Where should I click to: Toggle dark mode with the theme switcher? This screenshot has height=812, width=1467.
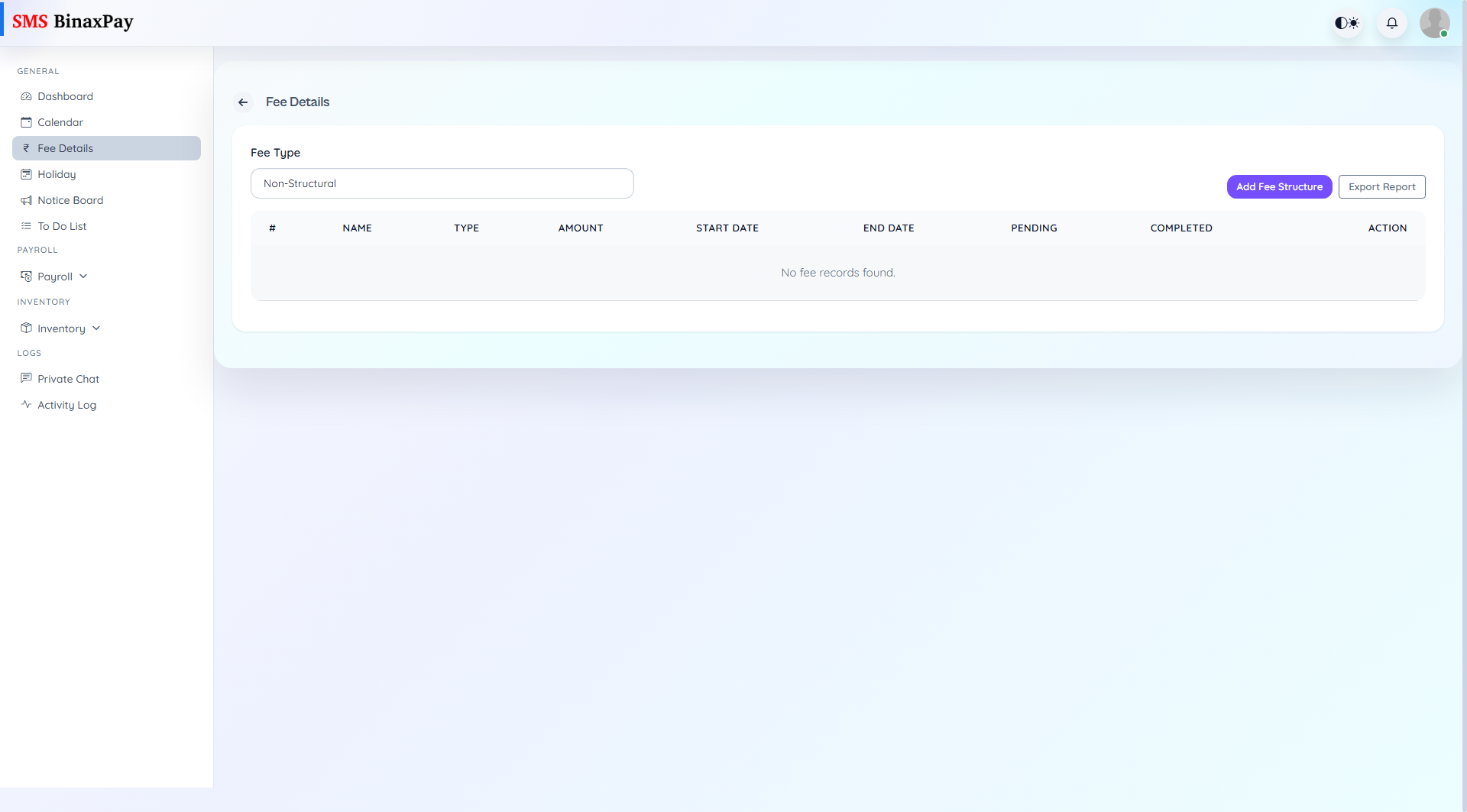1346,23
